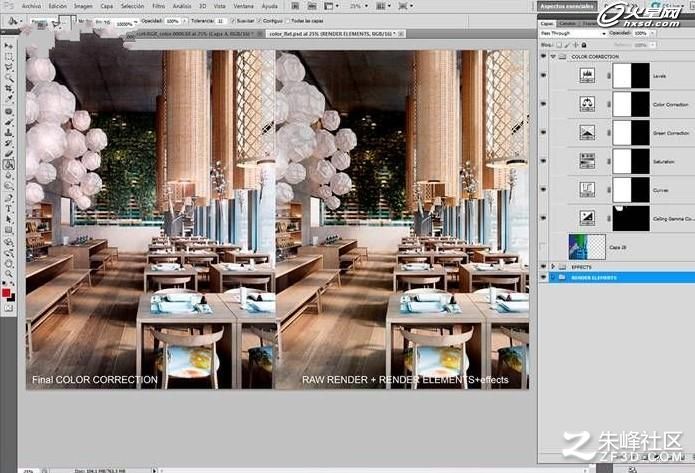The width and height of the screenshot is (695, 473).
Task: Select the Eyedropper tool
Action: coord(8,98)
